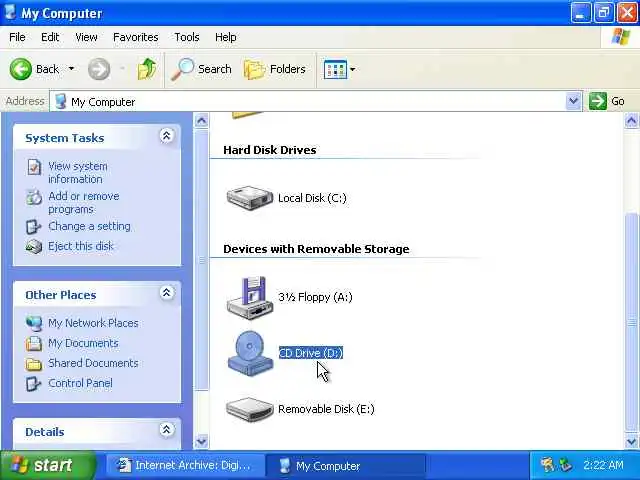
Task: Click the My Computer title bar icon
Action: (10, 13)
